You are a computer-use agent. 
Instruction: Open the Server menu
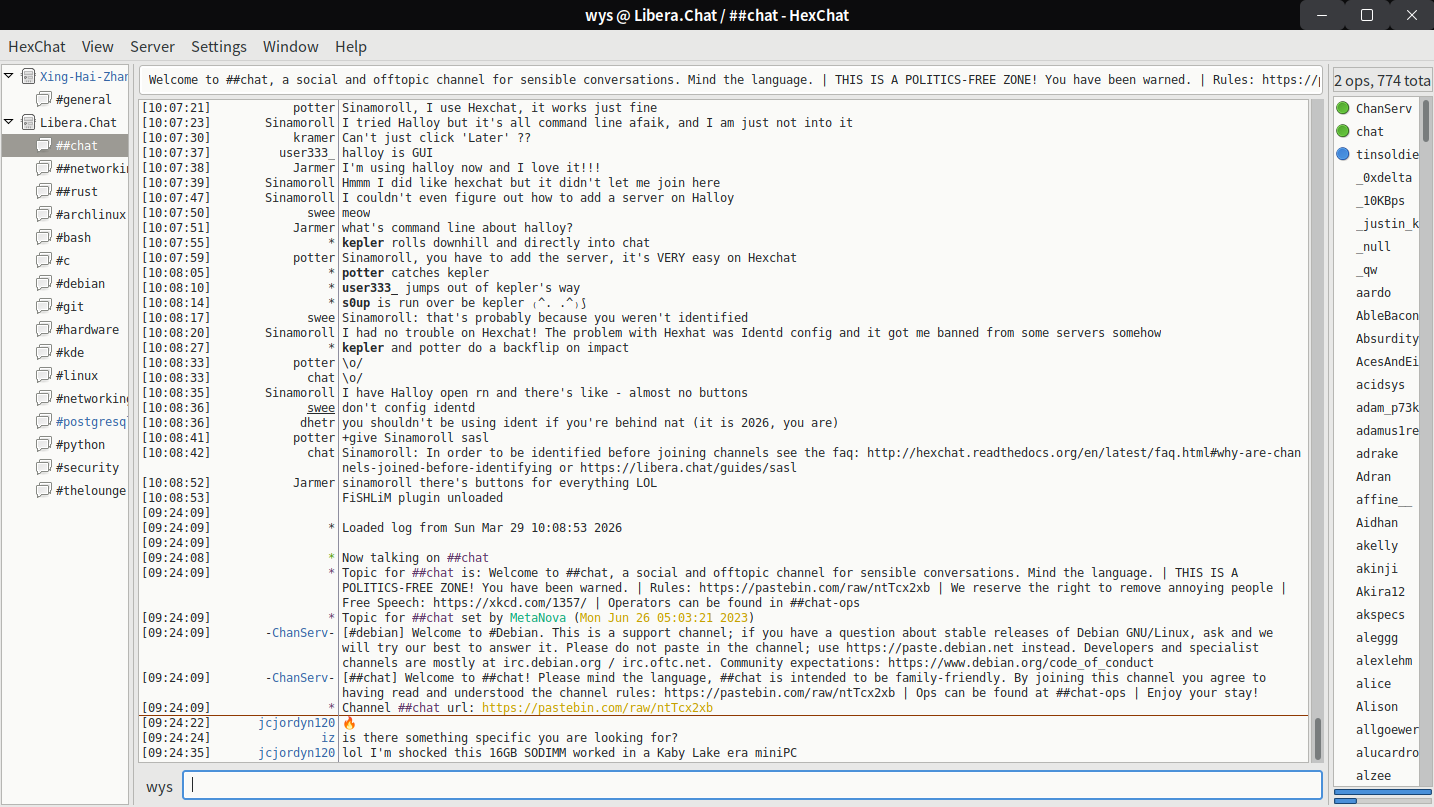(152, 47)
